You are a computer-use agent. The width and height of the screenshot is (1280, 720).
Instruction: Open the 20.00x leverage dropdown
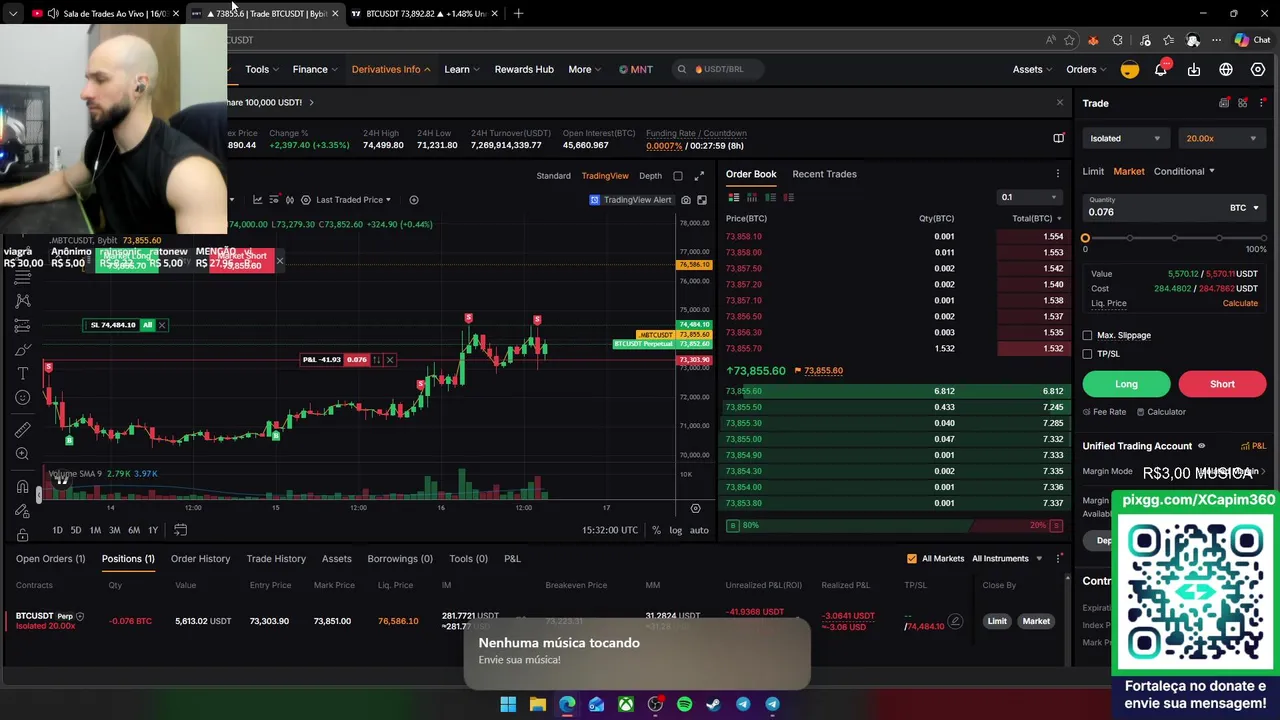[1222, 139]
